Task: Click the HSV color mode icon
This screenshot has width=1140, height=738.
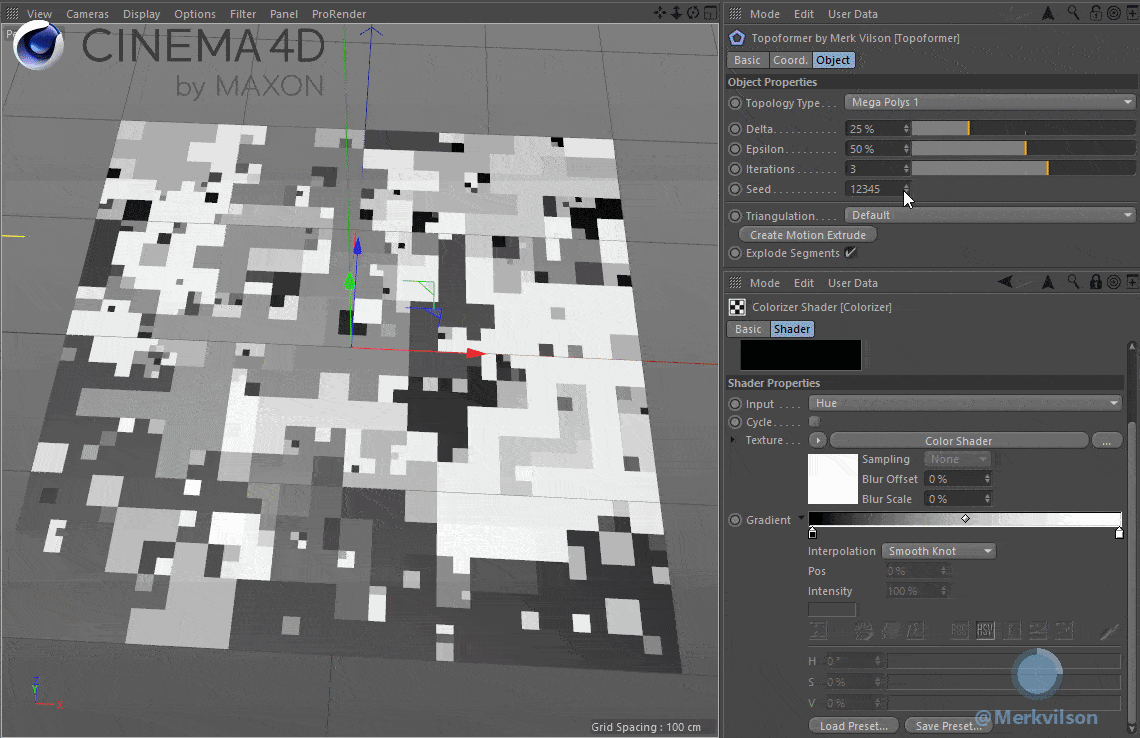Action: pos(985,631)
